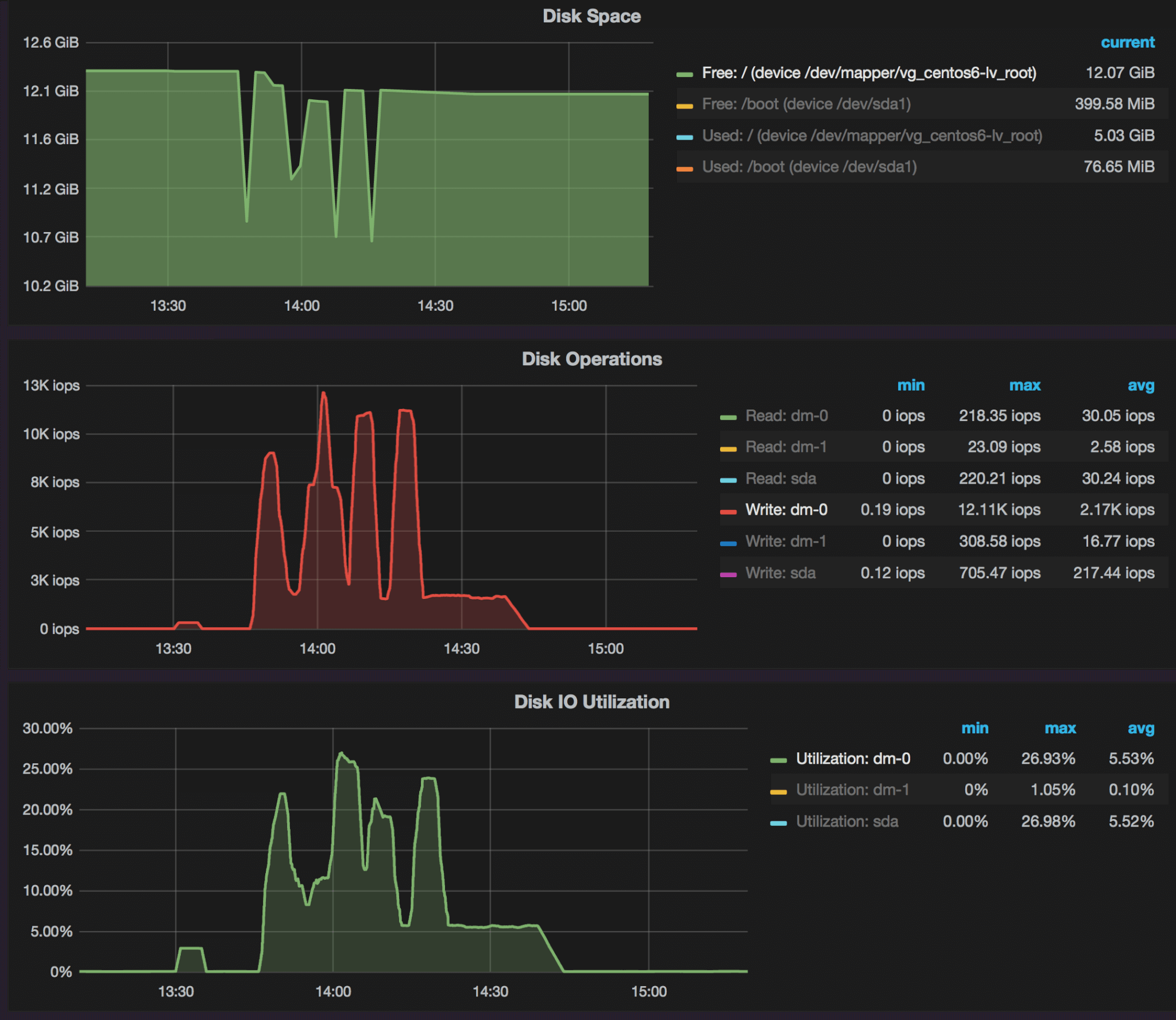Click magenta swatch beside Write: sda

point(728,574)
